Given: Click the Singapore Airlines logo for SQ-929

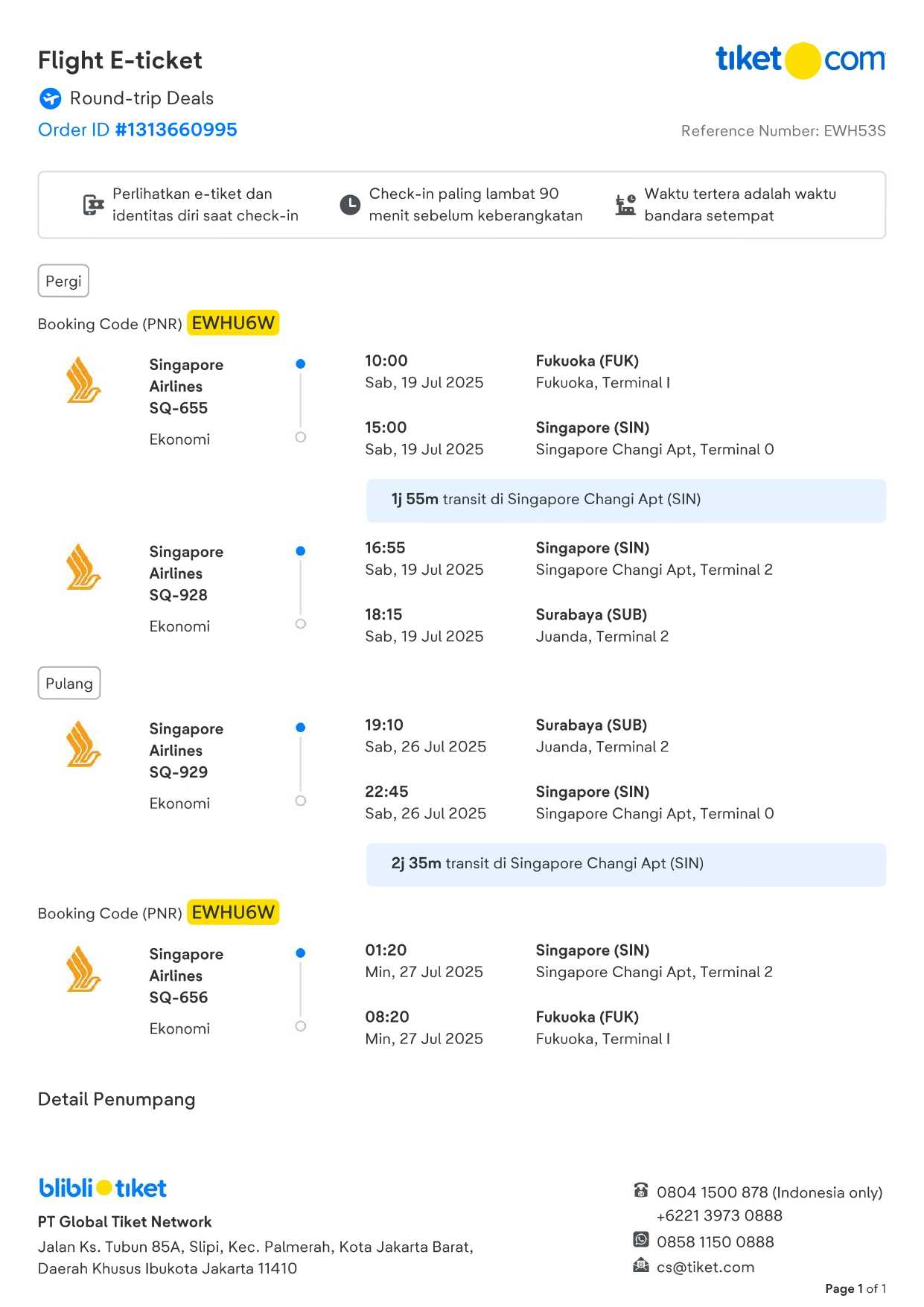Looking at the screenshot, I should click(83, 745).
